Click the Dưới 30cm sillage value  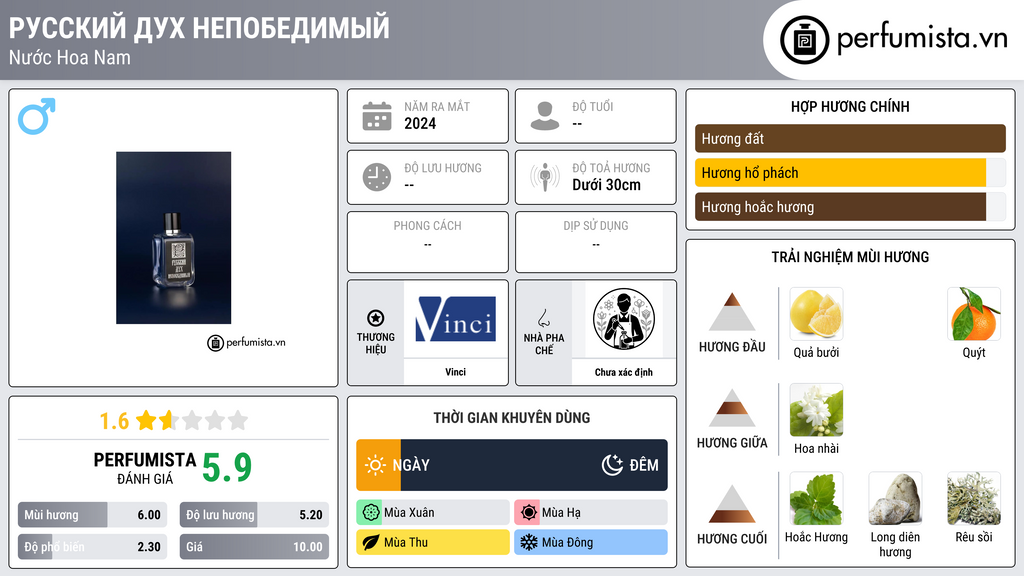pyautogui.click(x=607, y=185)
